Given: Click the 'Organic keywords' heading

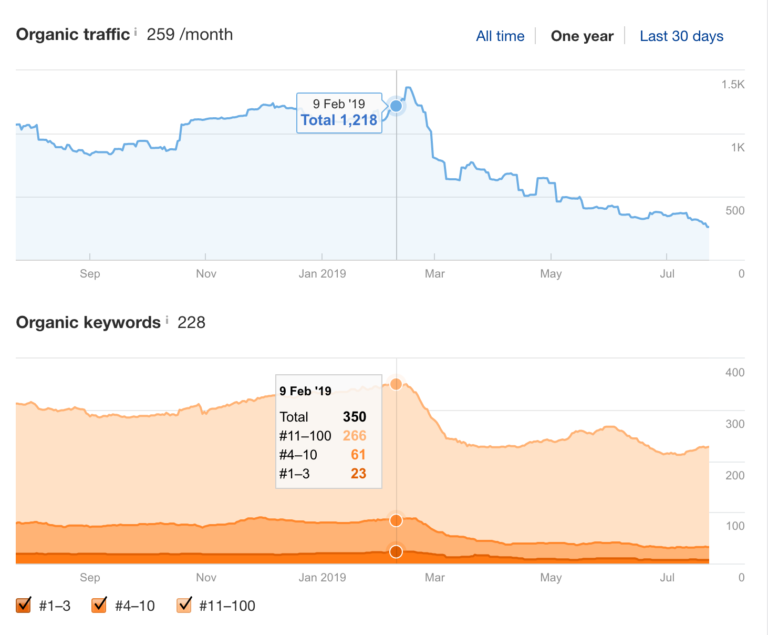Looking at the screenshot, I should (x=88, y=322).
